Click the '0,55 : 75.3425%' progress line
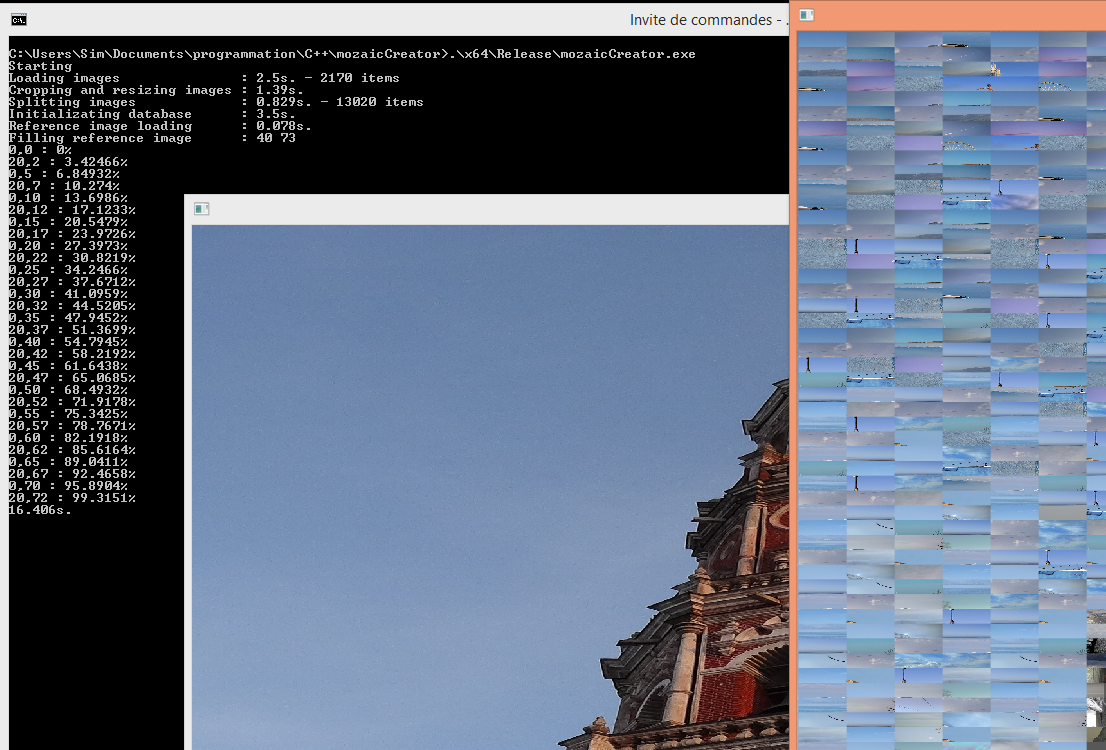 click(x=68, y=414)
